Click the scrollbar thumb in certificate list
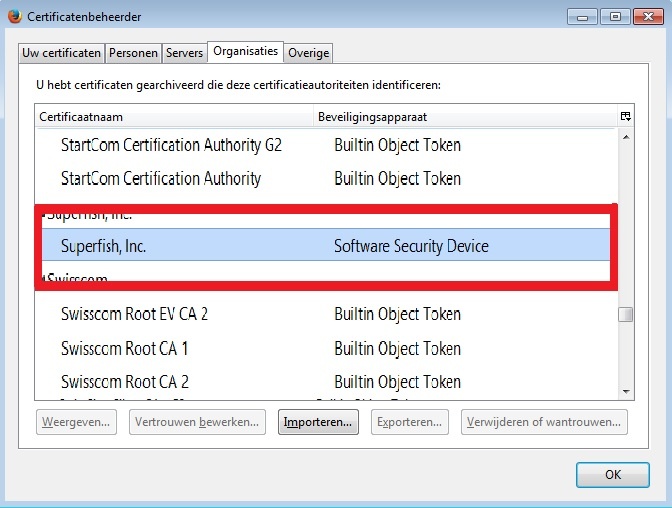This screenshot has width=672, height=508. (x=626, y=314)
